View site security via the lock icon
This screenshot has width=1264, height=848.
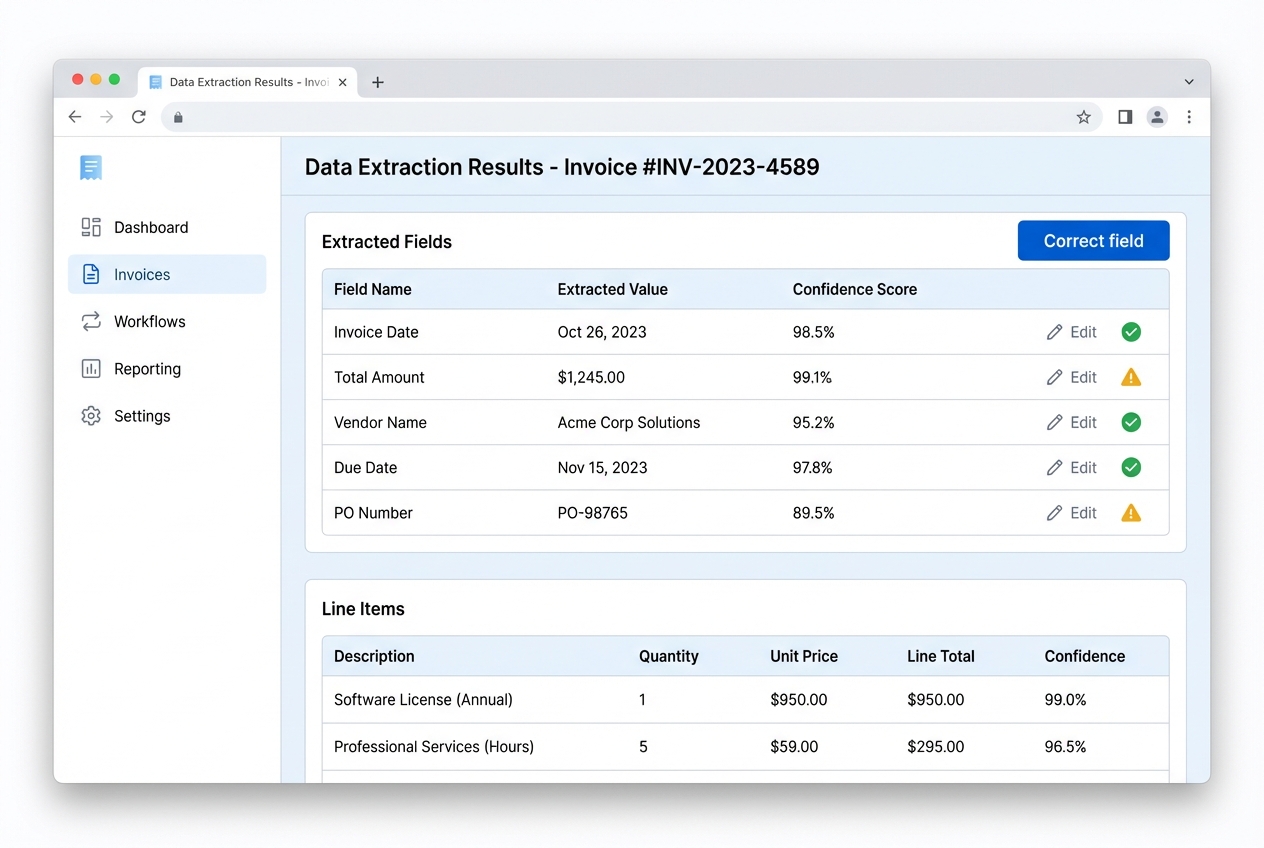point(178,117)
